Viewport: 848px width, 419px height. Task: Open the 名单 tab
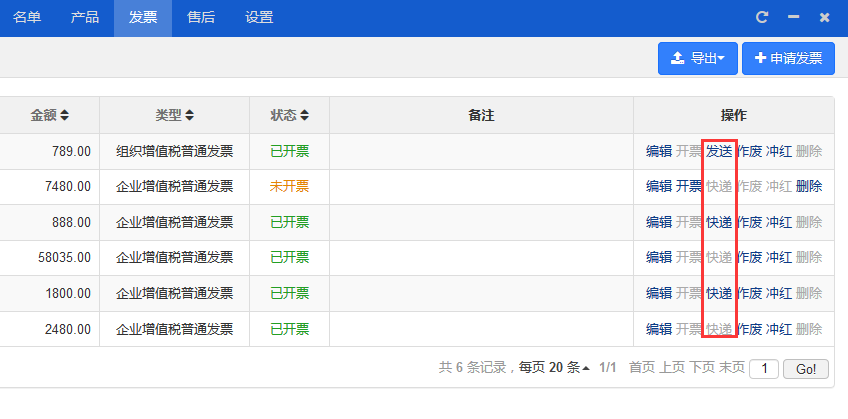[x=27, y=17]
